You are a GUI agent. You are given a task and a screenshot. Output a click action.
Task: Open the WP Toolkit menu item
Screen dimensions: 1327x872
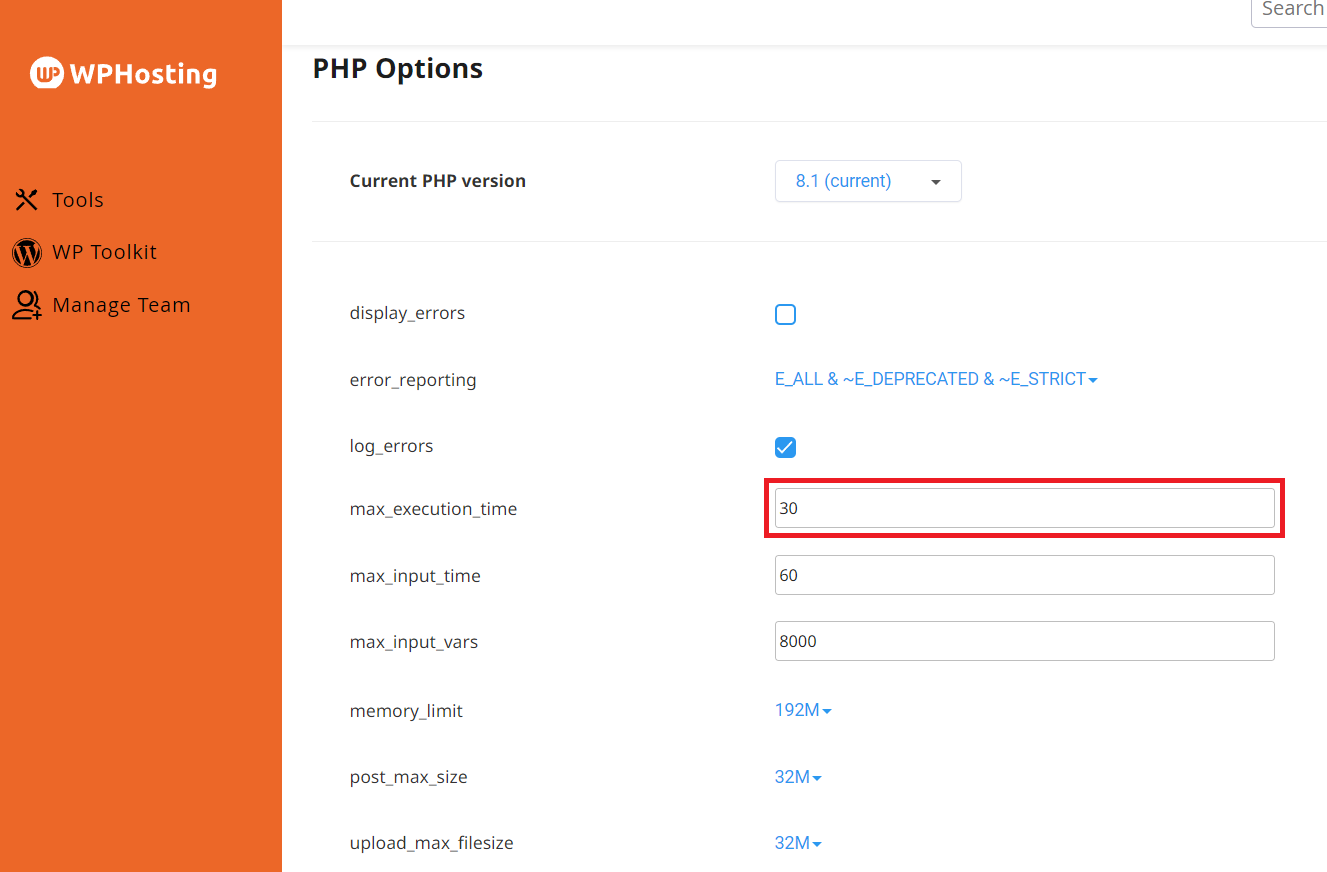tap(104, 253)
